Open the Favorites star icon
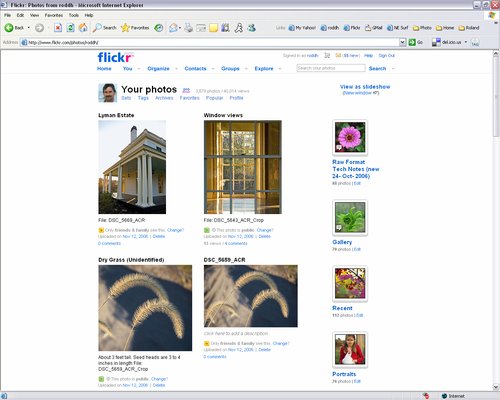 (125, 28)
